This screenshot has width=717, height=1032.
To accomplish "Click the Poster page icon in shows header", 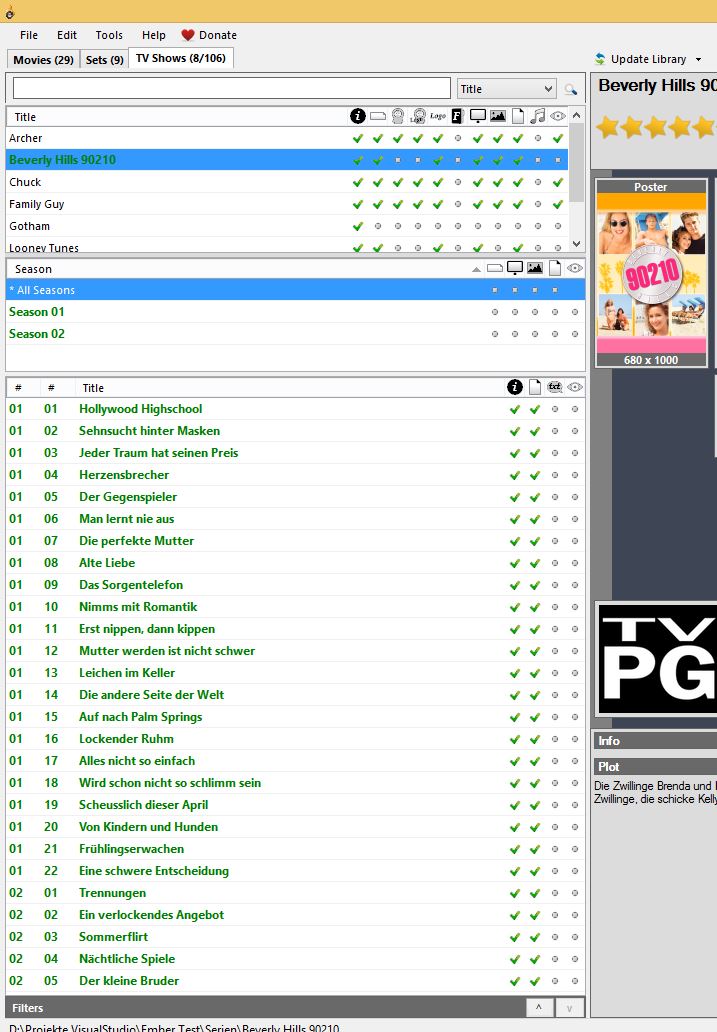I will tap(518, 116).
